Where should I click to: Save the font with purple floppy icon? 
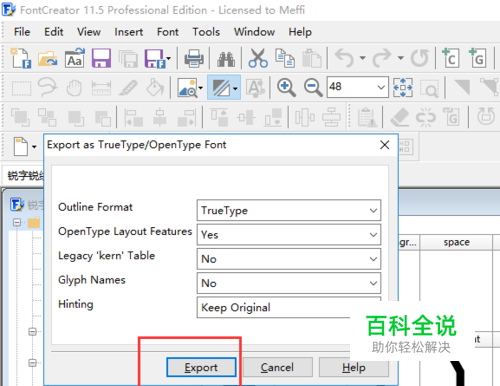(x=101, y=58)
